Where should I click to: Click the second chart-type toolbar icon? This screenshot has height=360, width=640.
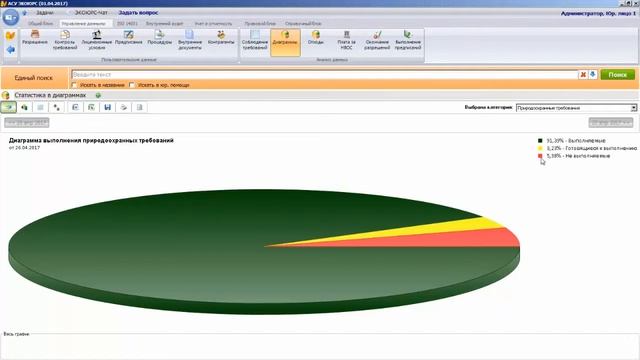click(x=24, y=107)
